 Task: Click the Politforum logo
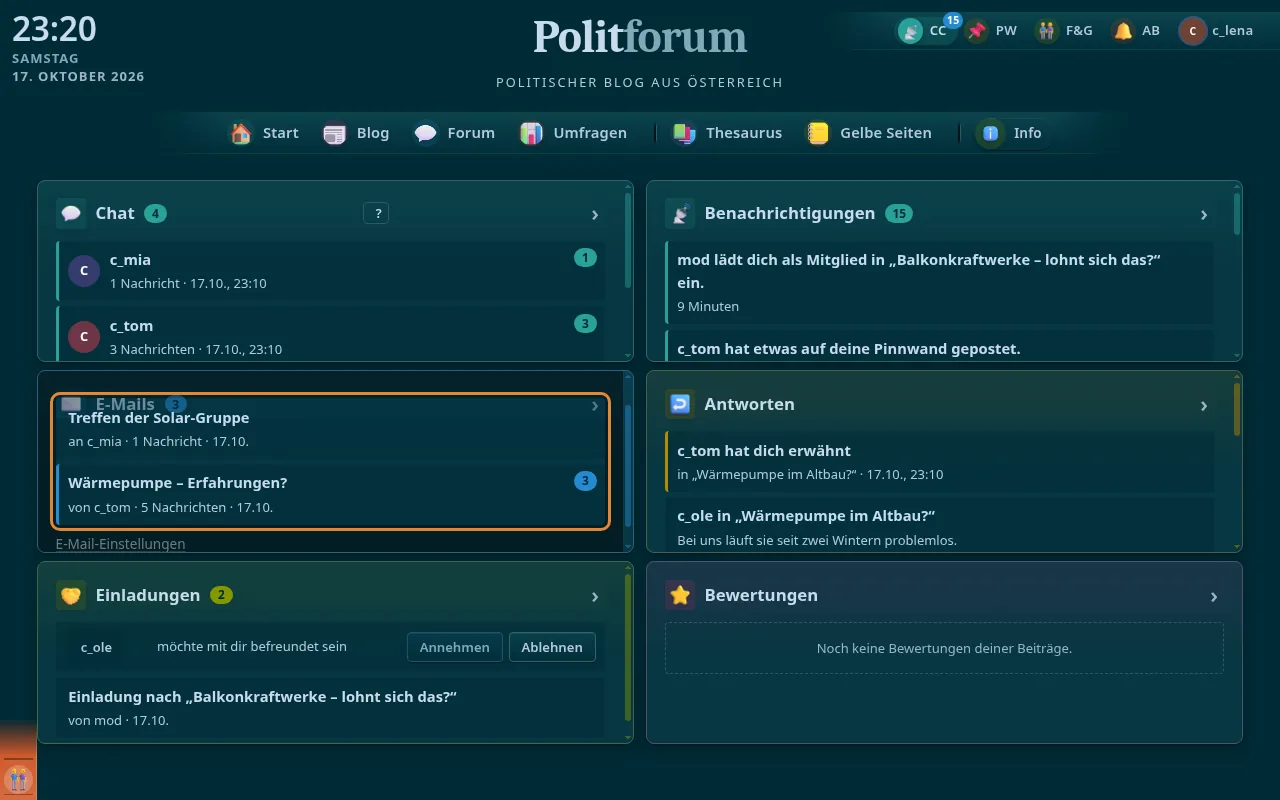pyautogui.click(x=640, y=38)
